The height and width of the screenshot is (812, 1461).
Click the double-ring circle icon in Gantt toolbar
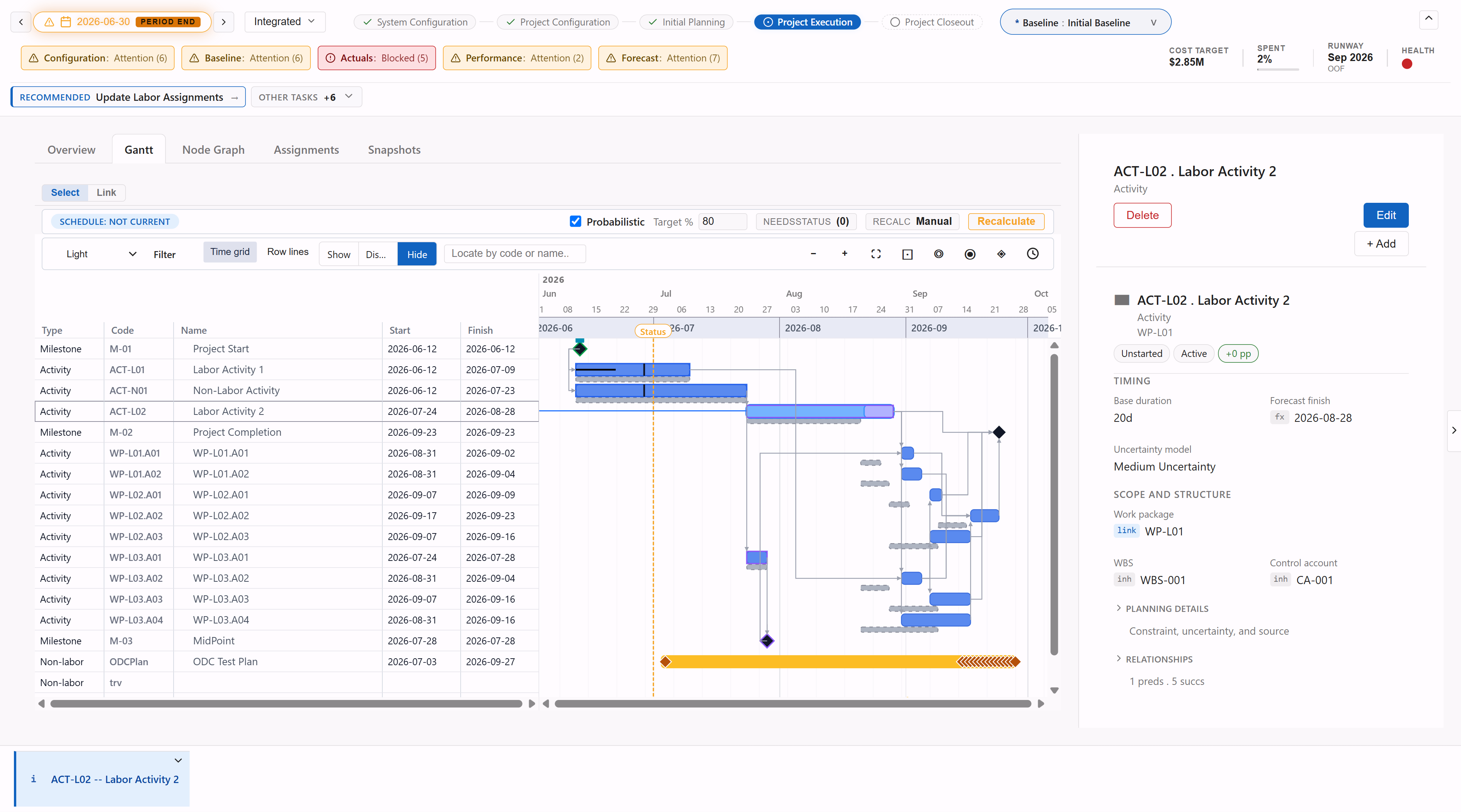point(939,253)
